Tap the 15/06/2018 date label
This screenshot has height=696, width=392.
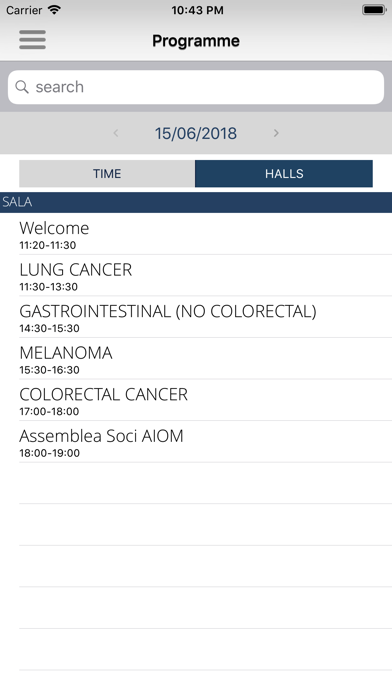pos(196,133)
